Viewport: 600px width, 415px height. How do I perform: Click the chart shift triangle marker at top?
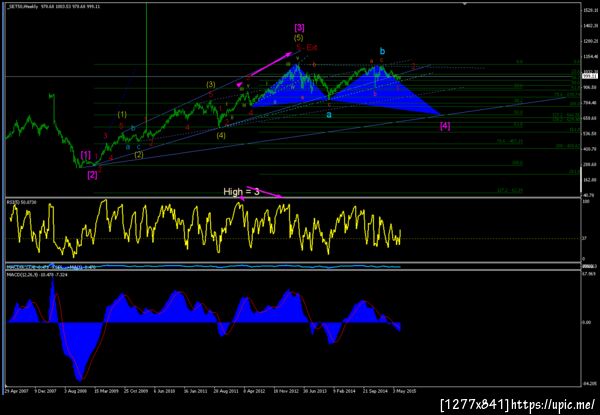tap(465, 4)
